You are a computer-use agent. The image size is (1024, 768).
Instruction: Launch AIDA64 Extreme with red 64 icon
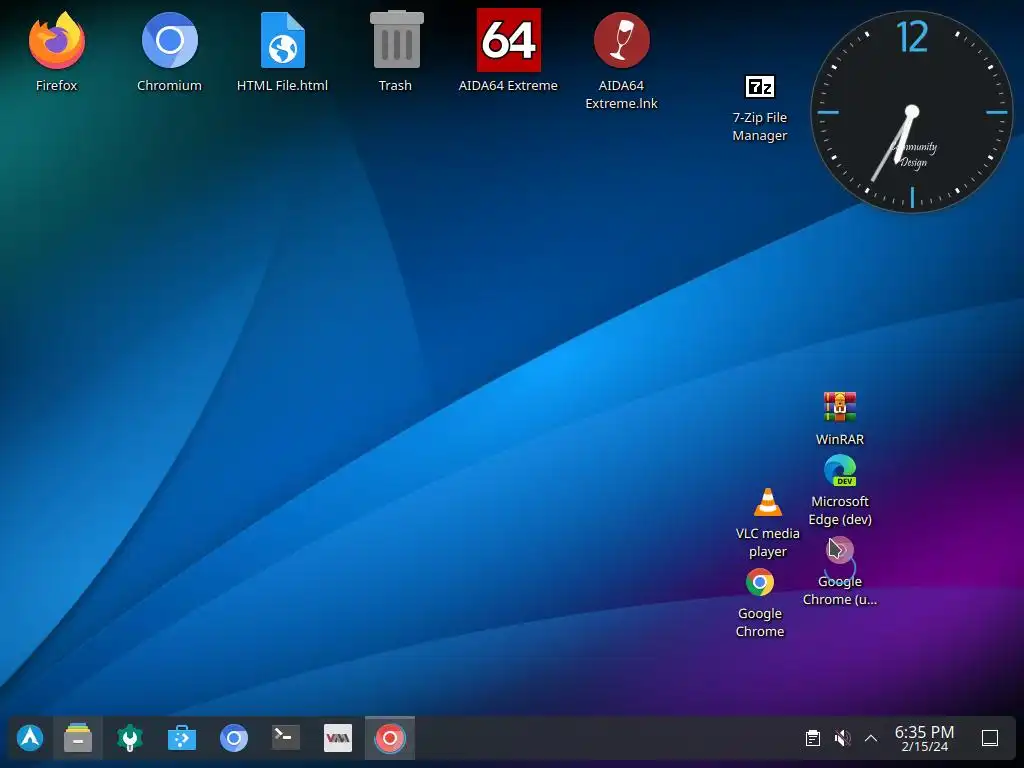coord(509,40)
